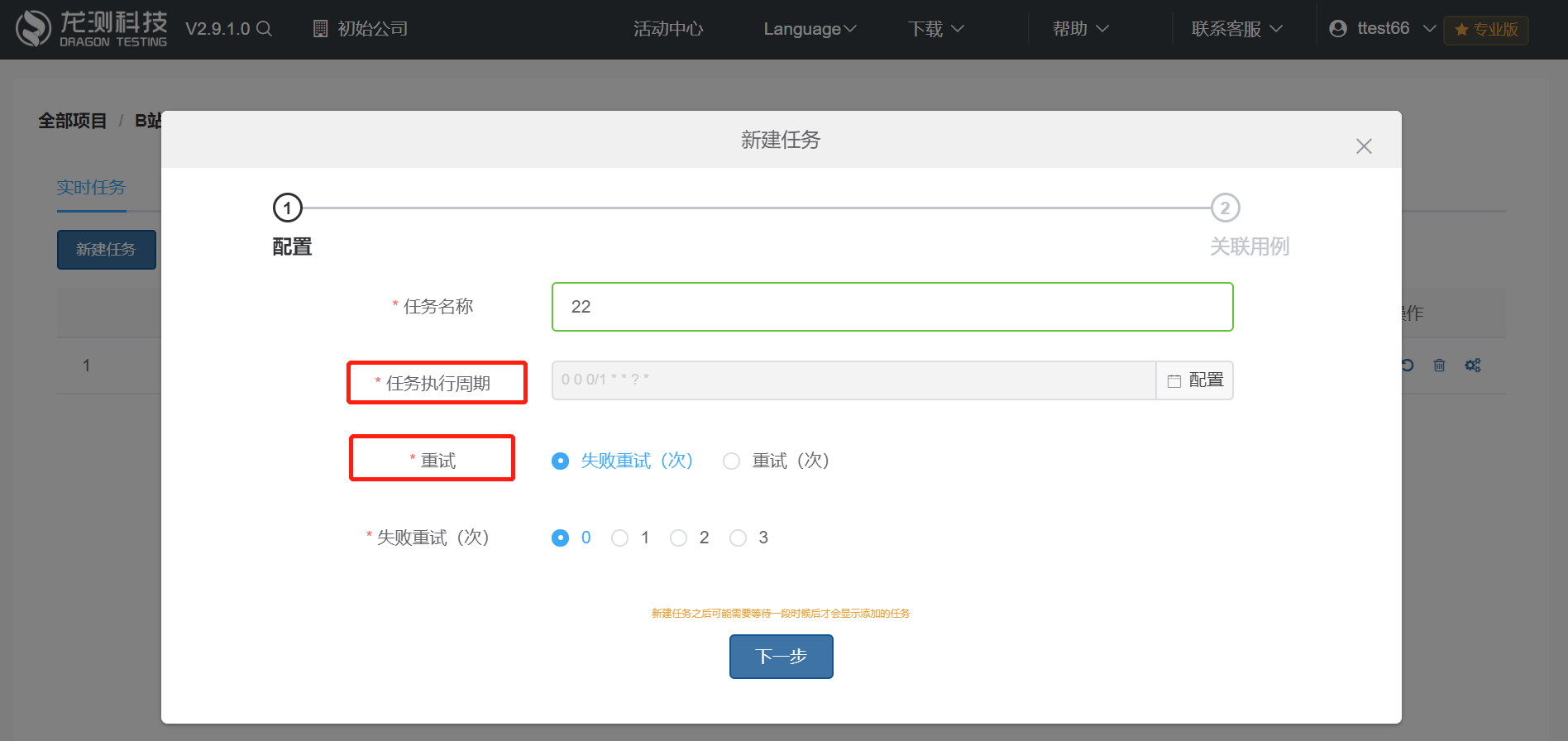1568x741 pixels.
Task: Click the 新建任务 button behind dialog
Action: point(106,249)
